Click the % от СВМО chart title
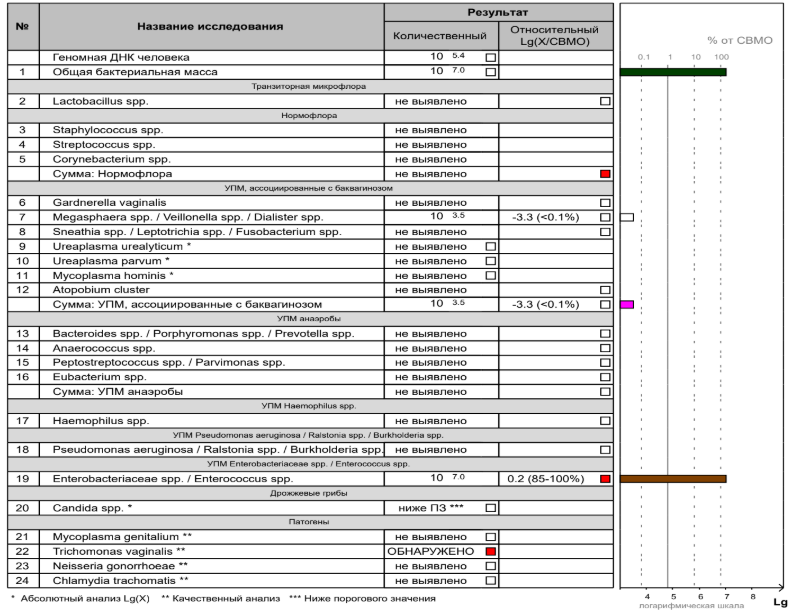Image resolution: width=803 pixels, height=612 pixels. (x=739, y=40)
